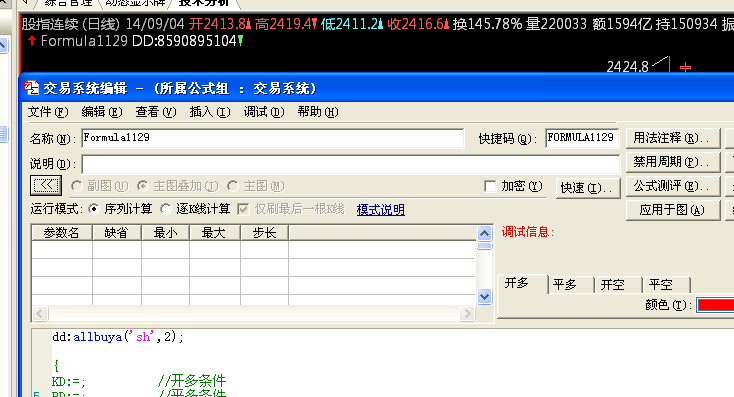Click parameter table scroll left arrow
Viewport: 734px width, 397px height.
[40, 313]
